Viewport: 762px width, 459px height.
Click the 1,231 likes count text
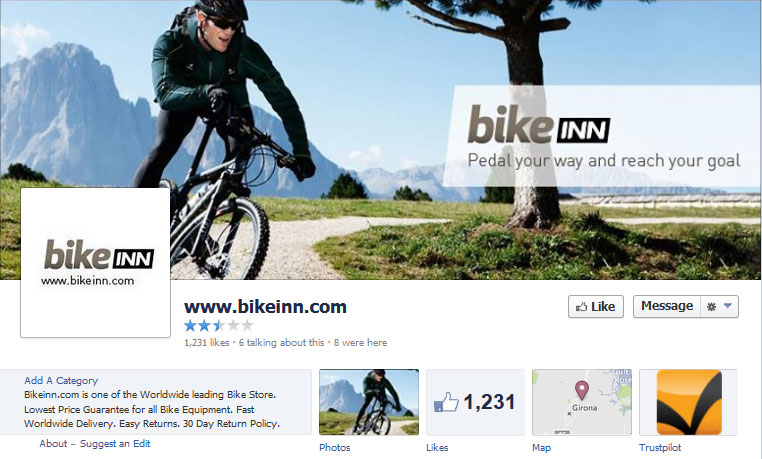[x=207, y=342]
